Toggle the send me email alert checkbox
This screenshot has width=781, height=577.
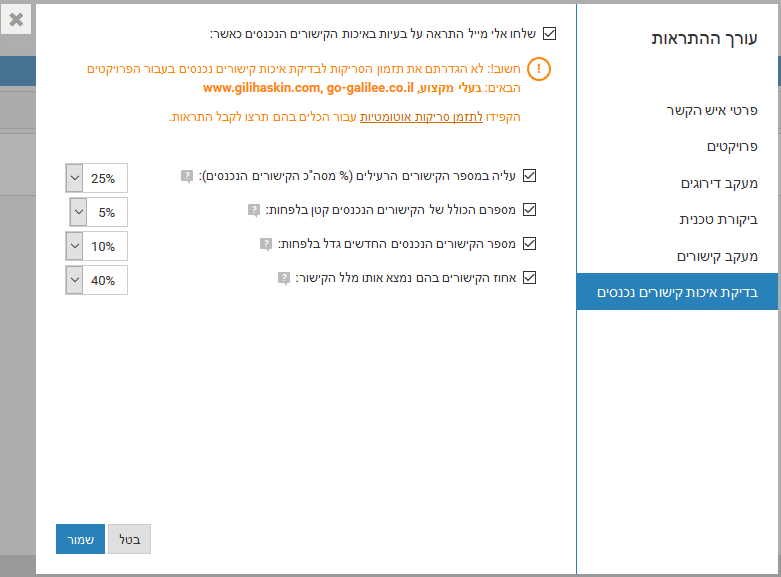[x=549, y=33]
